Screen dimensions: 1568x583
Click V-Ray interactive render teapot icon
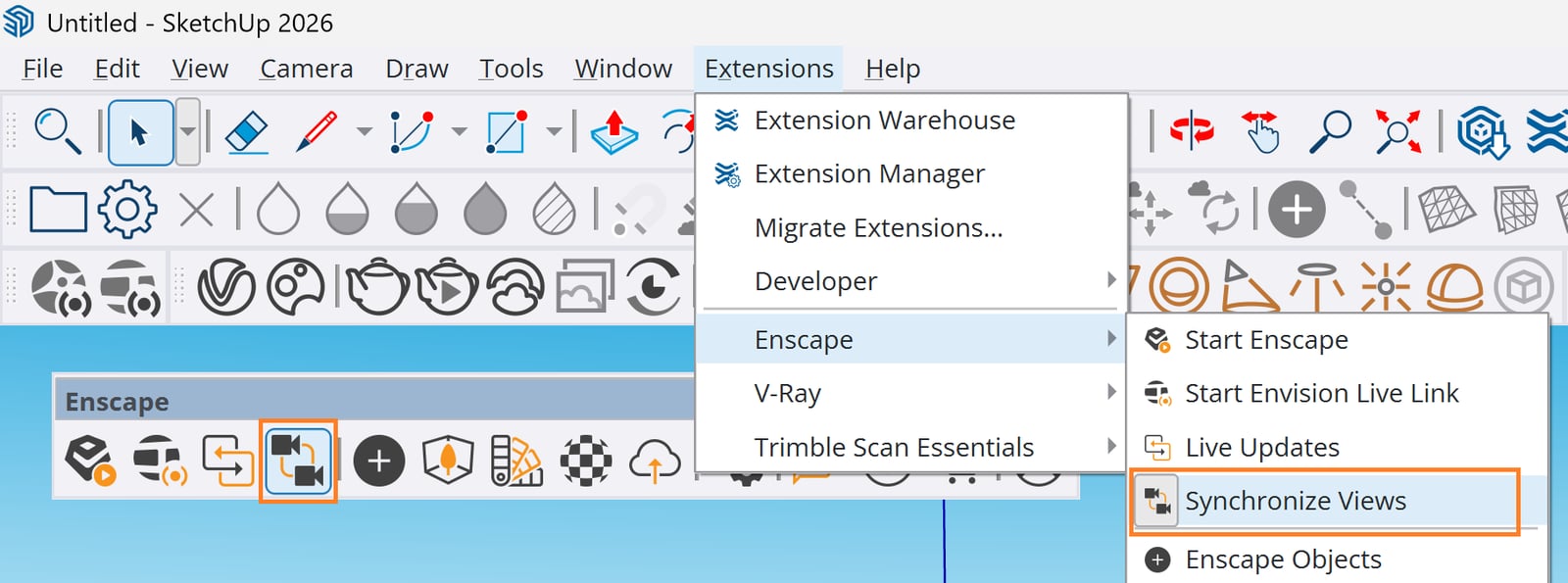[x=447, y=287]
